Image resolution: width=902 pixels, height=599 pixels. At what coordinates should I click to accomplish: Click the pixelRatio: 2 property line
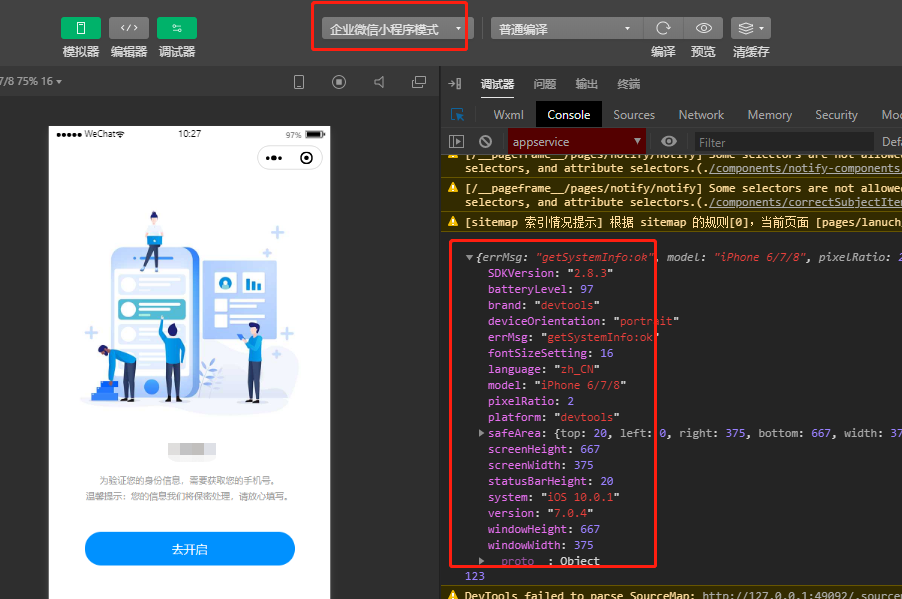530,401
